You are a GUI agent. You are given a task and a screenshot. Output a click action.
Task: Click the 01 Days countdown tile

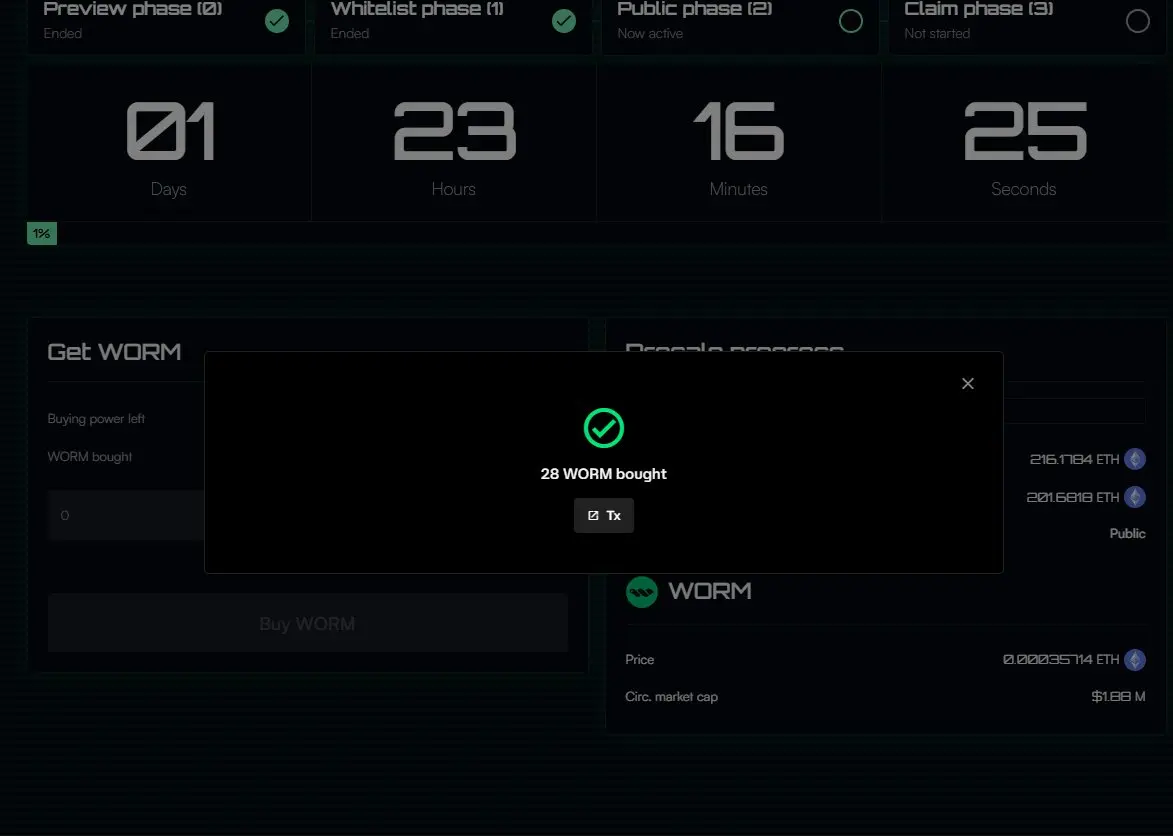169,142
